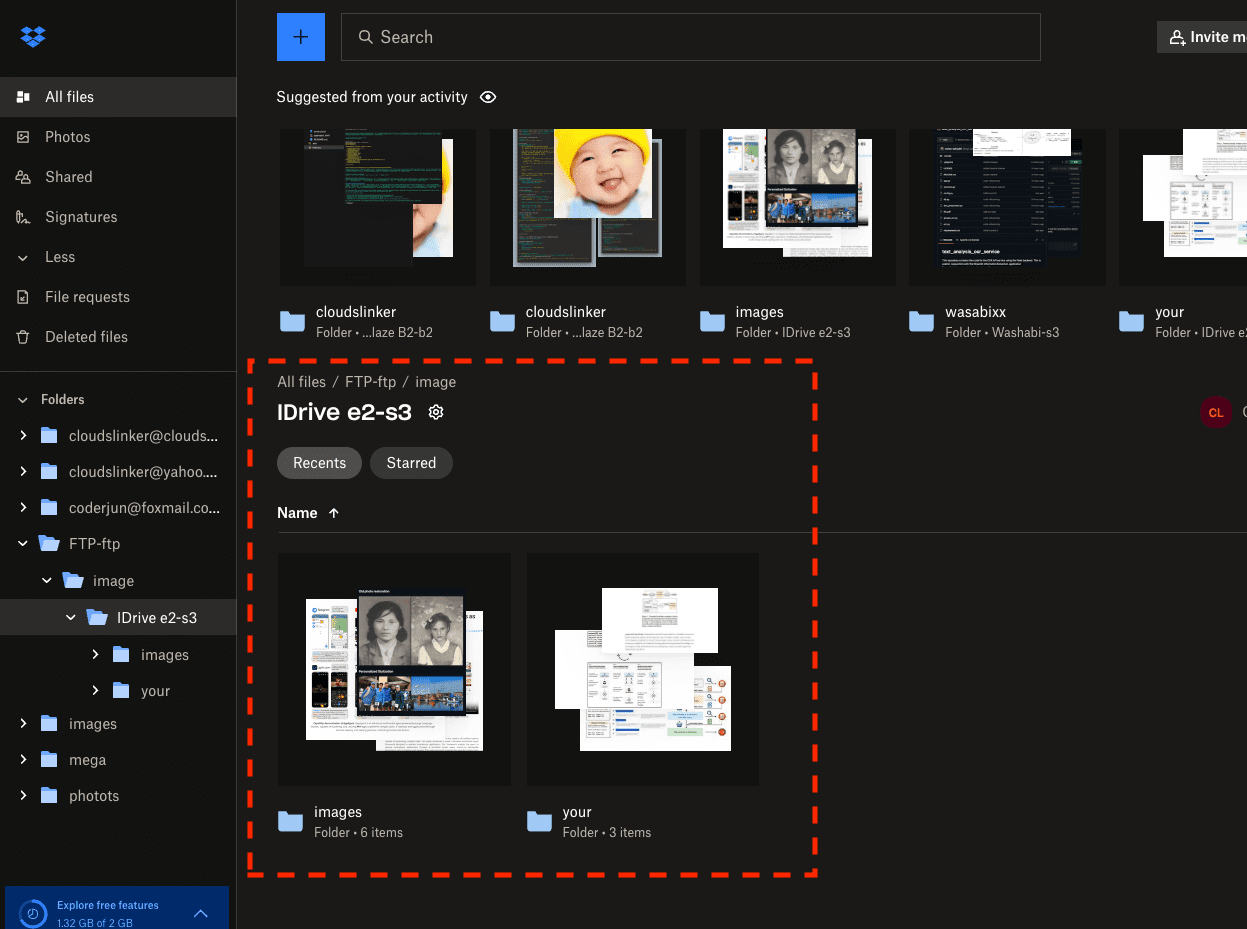
Task: Go to All files breadcrumb
Action: pos(302,382)
